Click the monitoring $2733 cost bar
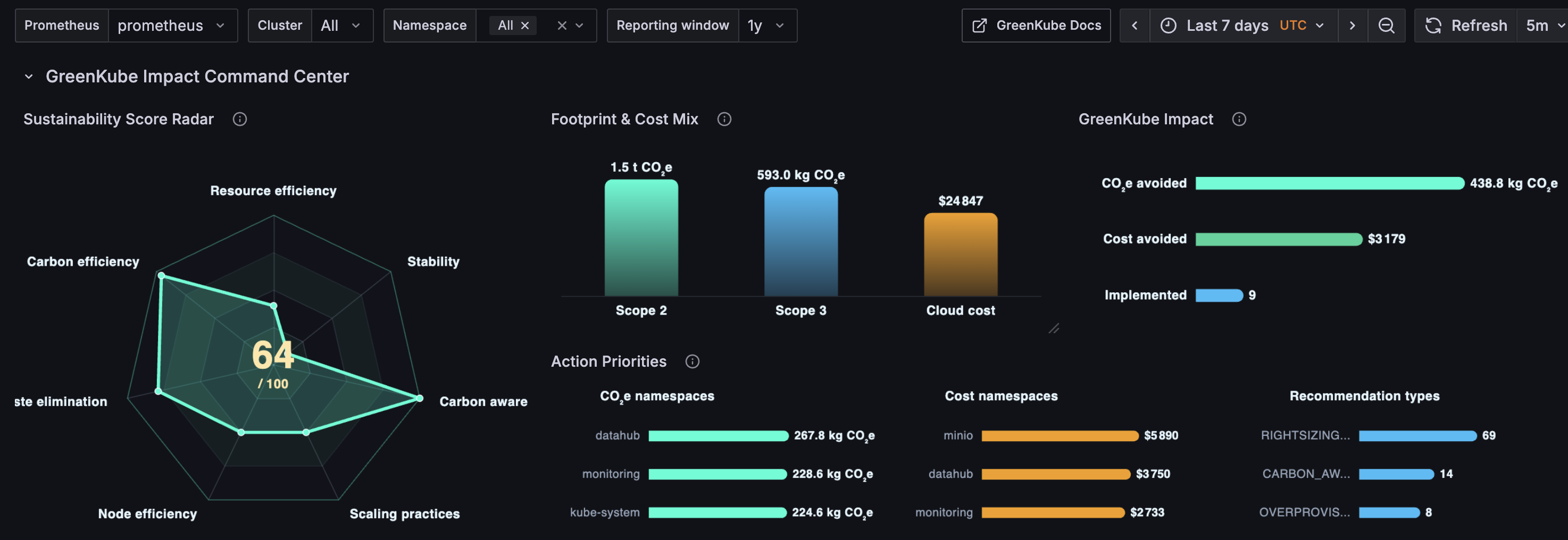The height and width of the screenshot is (540, 1568). click(x=1053, y=513)
